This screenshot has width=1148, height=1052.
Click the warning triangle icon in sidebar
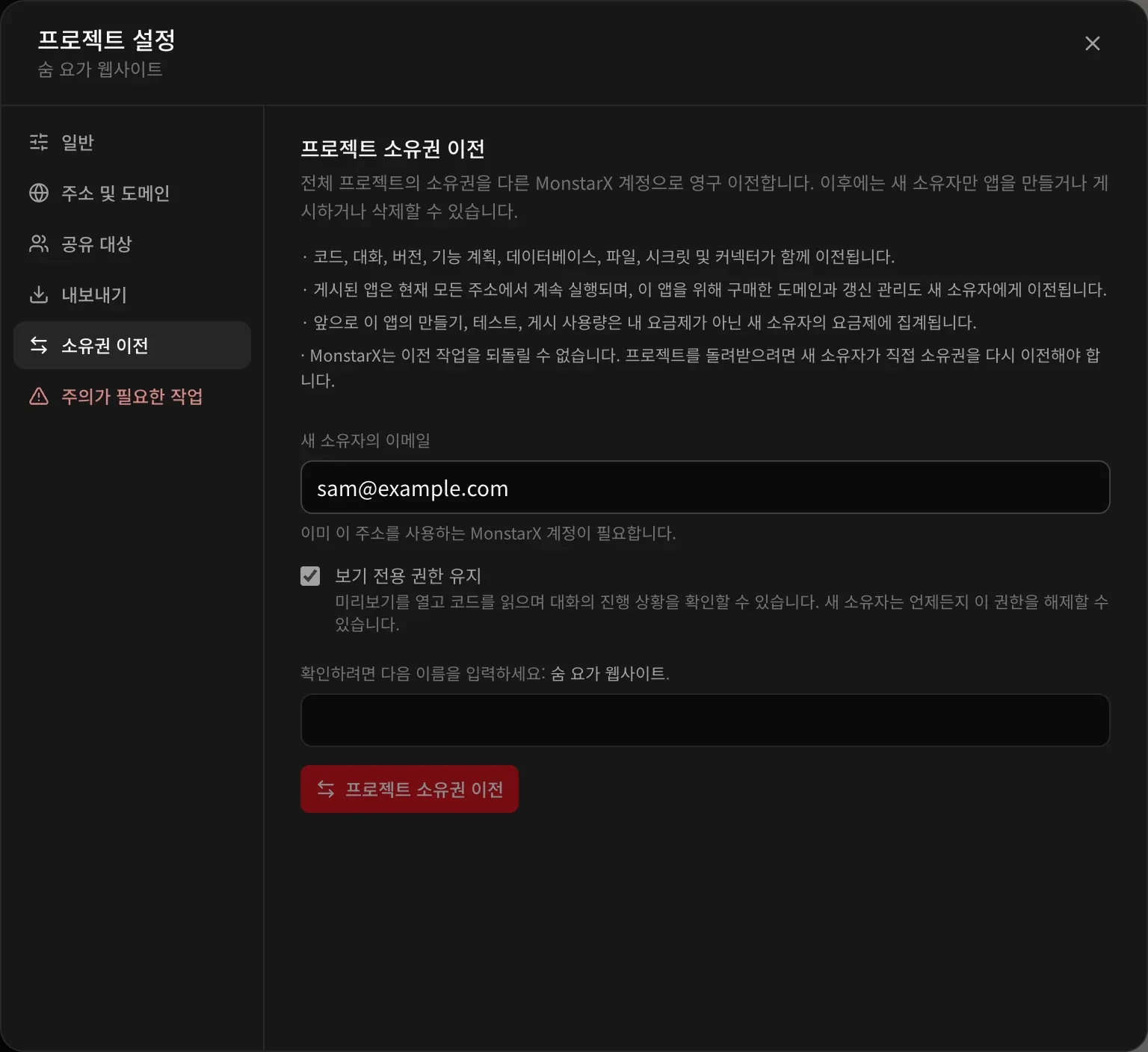point(39,396)
